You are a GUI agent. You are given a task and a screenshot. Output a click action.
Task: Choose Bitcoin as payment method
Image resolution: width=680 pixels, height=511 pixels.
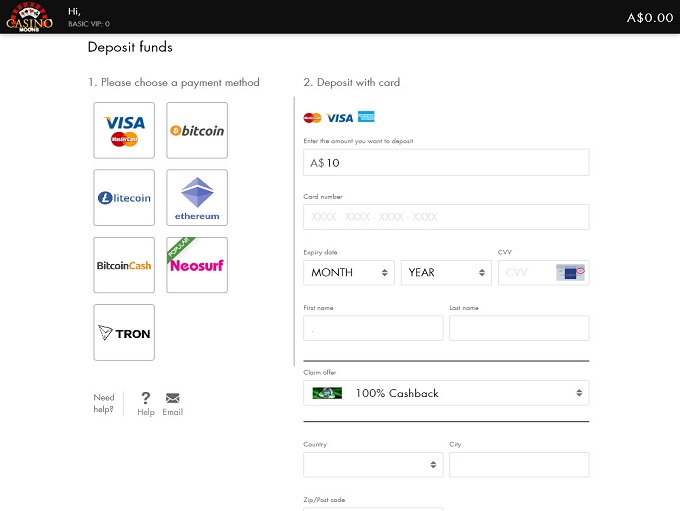click(197, 130)
